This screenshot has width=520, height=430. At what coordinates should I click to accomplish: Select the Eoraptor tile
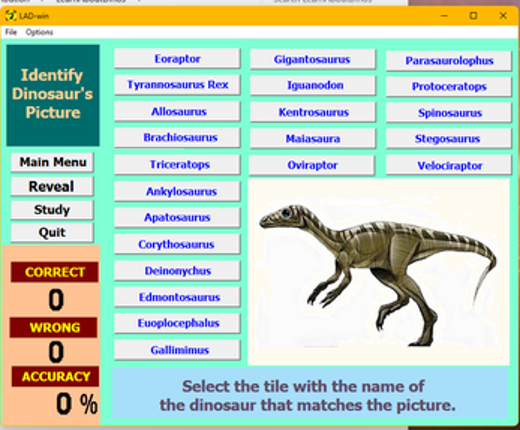click(177, 59)
